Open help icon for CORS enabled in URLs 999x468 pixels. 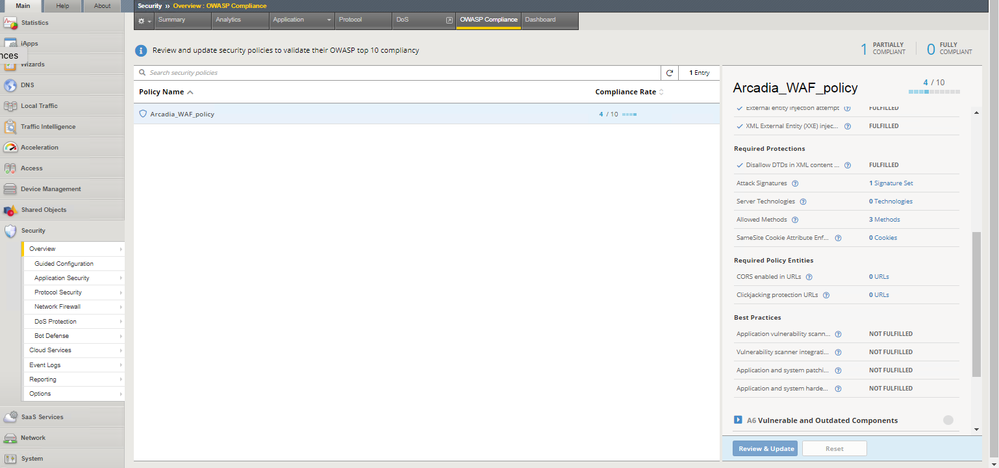click(809, 277)
